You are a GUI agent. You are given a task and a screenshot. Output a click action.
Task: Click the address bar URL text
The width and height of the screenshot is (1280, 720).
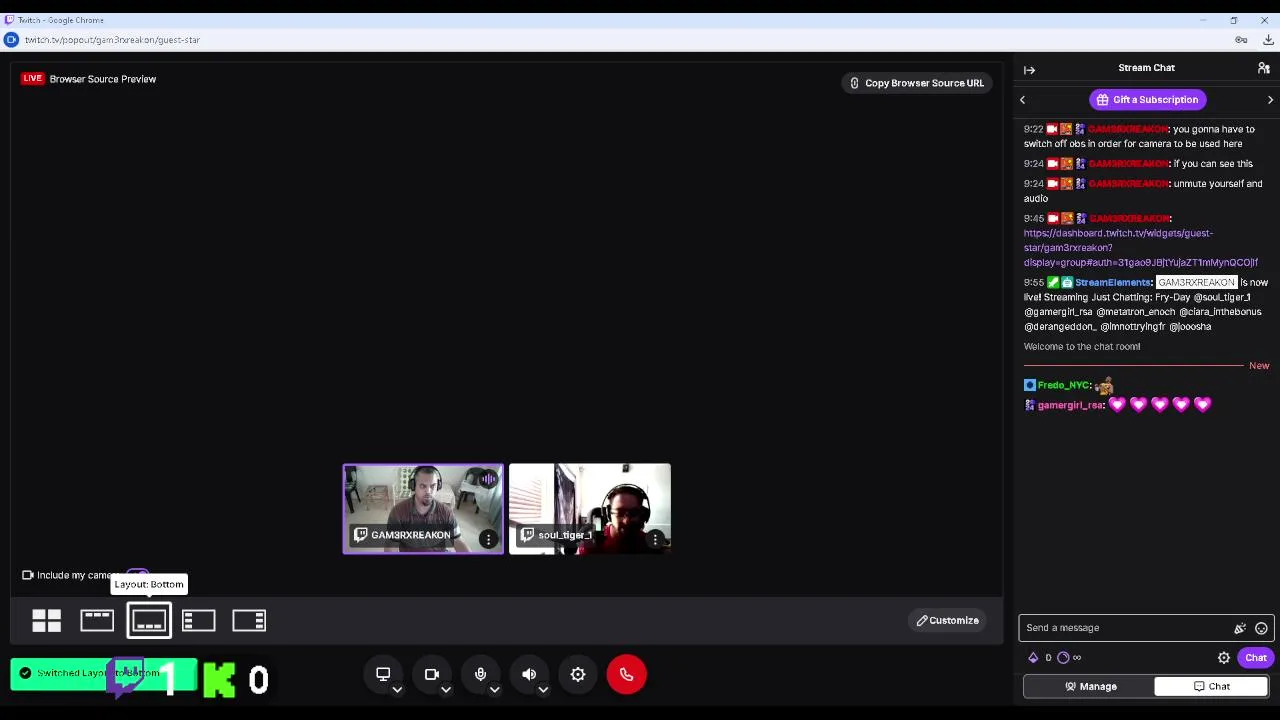point(112,40)
